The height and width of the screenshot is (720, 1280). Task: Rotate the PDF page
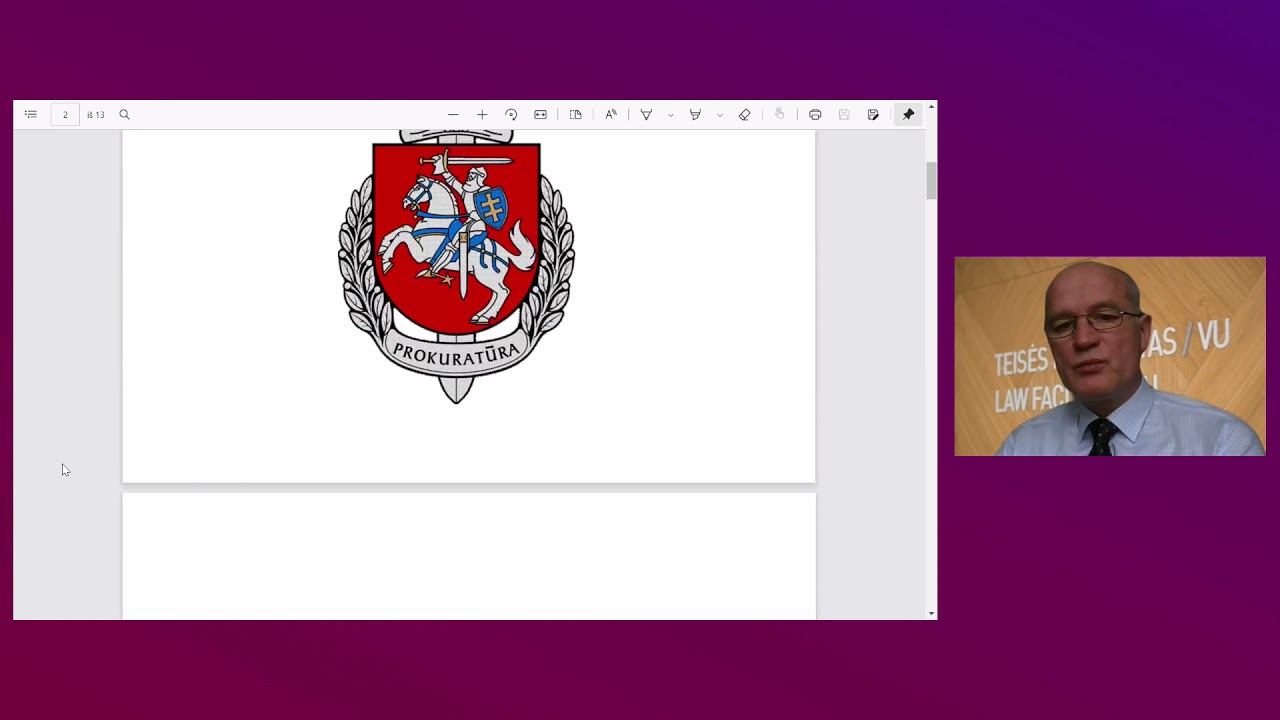(x=511, y=115)
